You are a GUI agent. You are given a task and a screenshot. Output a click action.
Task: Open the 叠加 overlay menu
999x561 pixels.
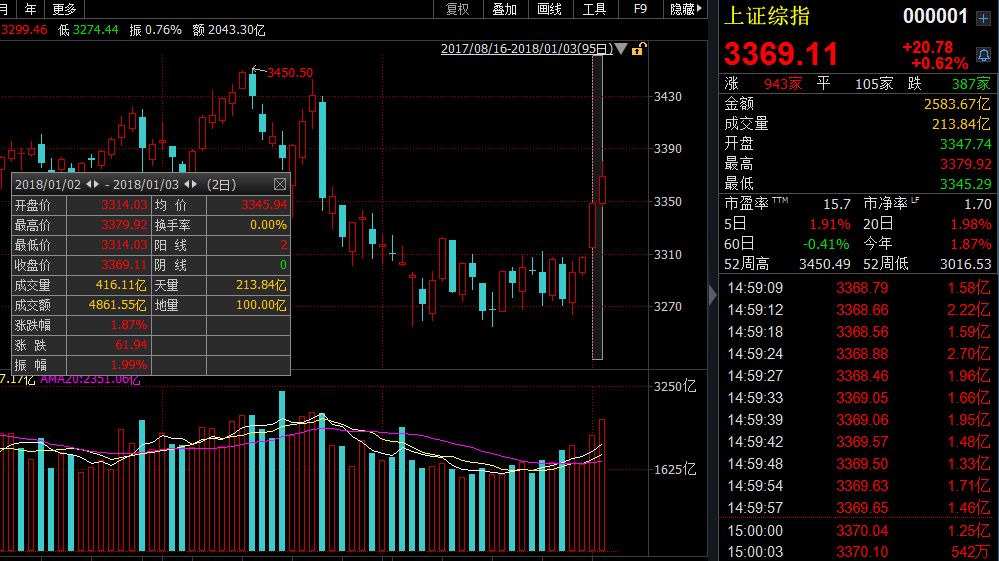coord(504,9)
